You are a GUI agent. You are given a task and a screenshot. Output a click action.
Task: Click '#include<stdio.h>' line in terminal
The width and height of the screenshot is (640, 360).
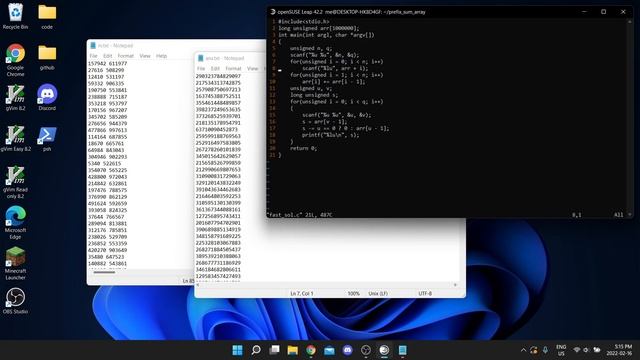tap(304, 22)
